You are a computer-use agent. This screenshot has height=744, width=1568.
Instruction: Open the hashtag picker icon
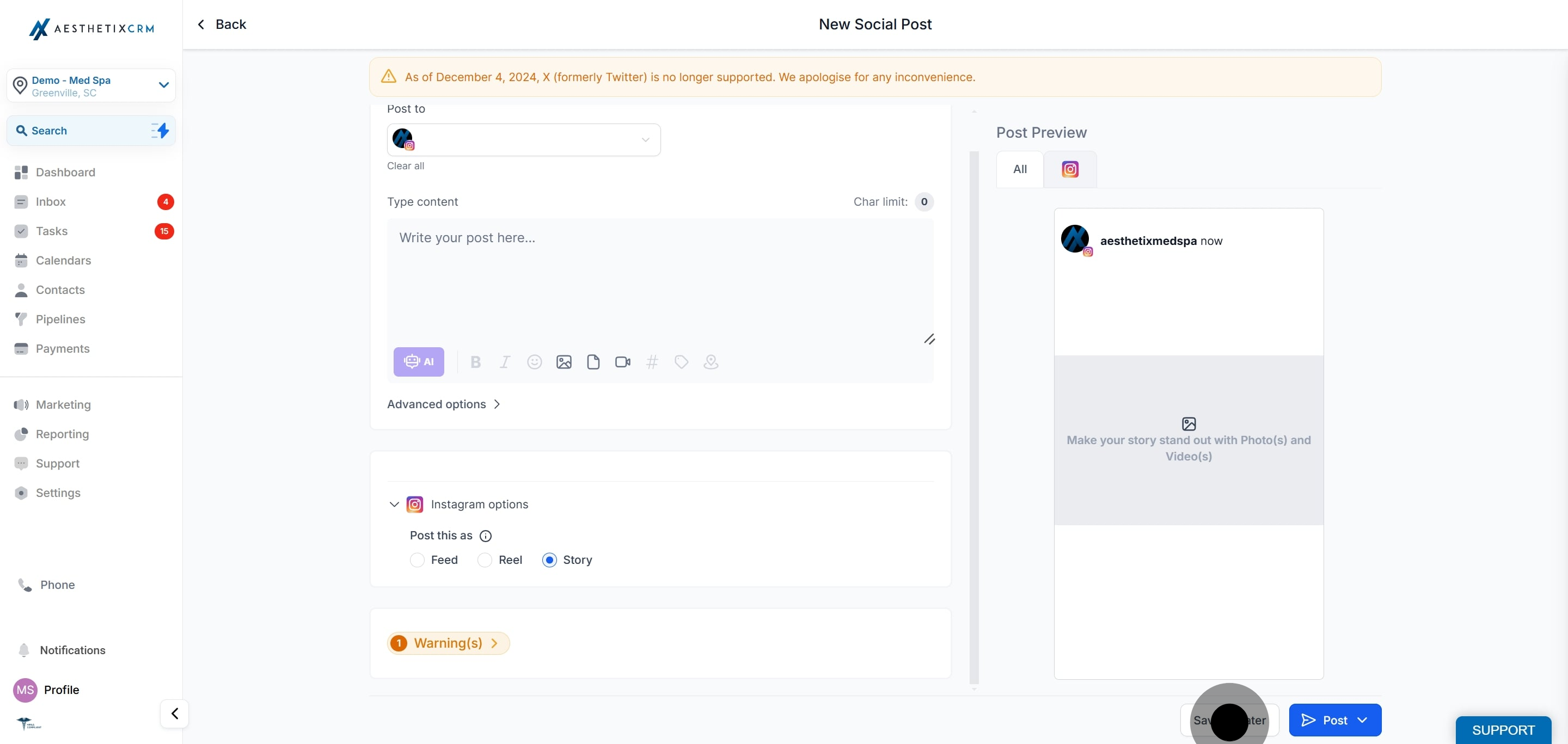[651, 362]
